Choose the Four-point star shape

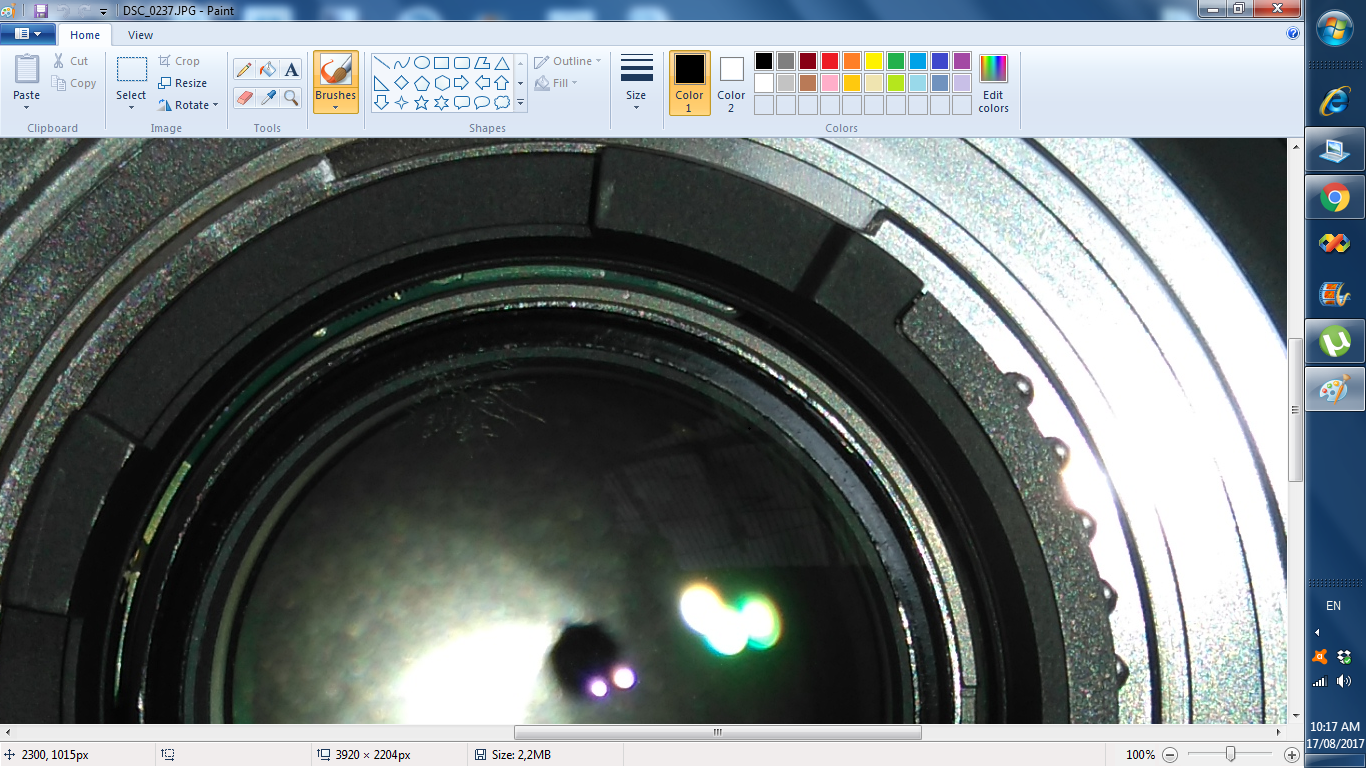coord(401,102)
